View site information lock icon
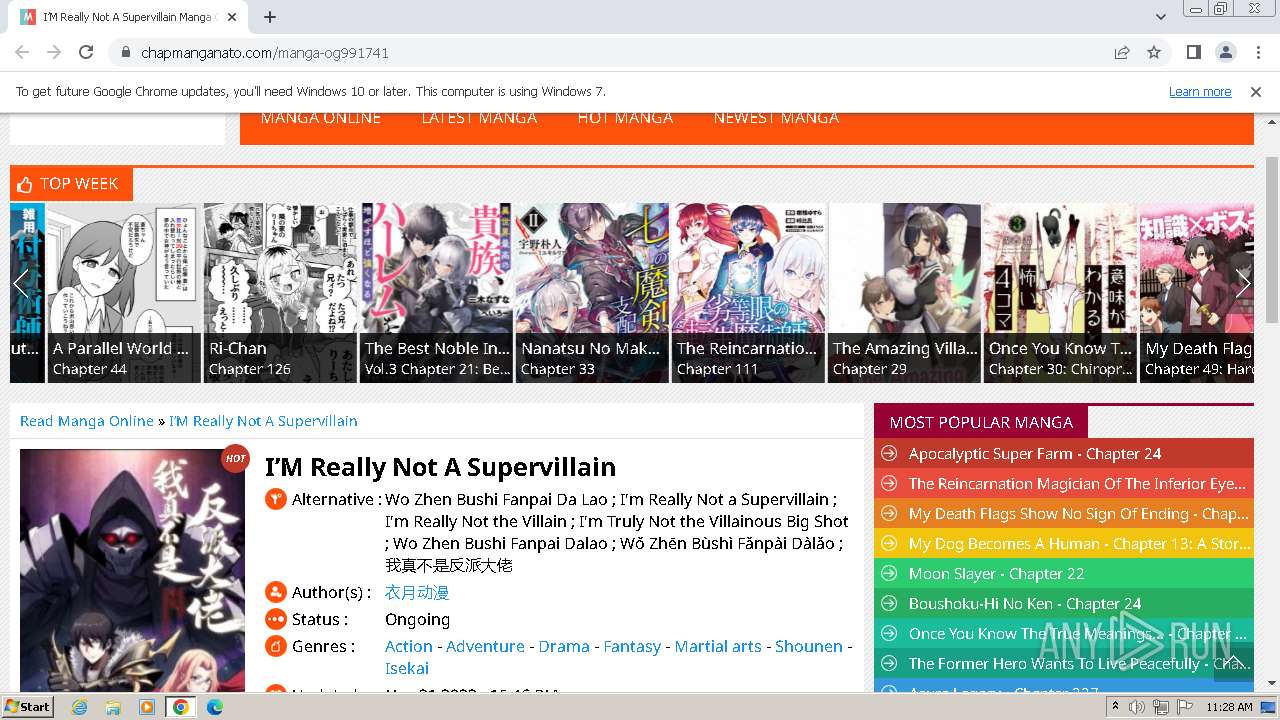 126,52
